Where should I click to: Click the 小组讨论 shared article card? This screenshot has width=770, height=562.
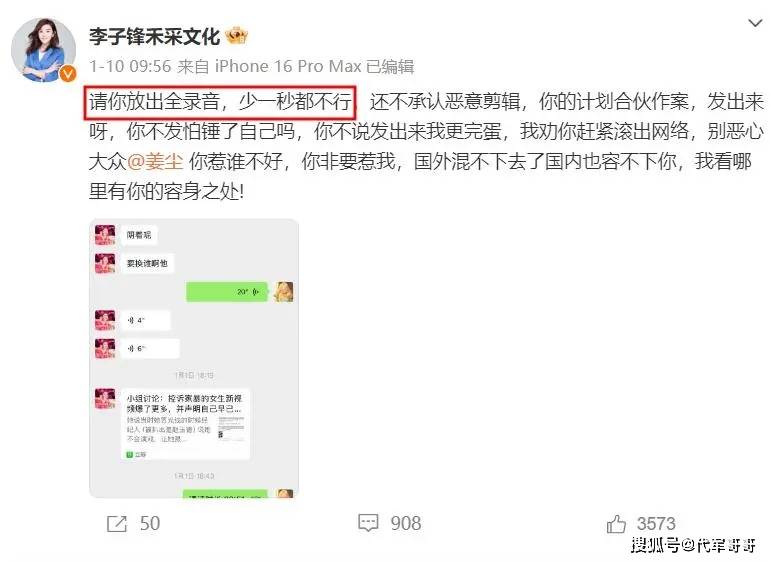point(186,423)
